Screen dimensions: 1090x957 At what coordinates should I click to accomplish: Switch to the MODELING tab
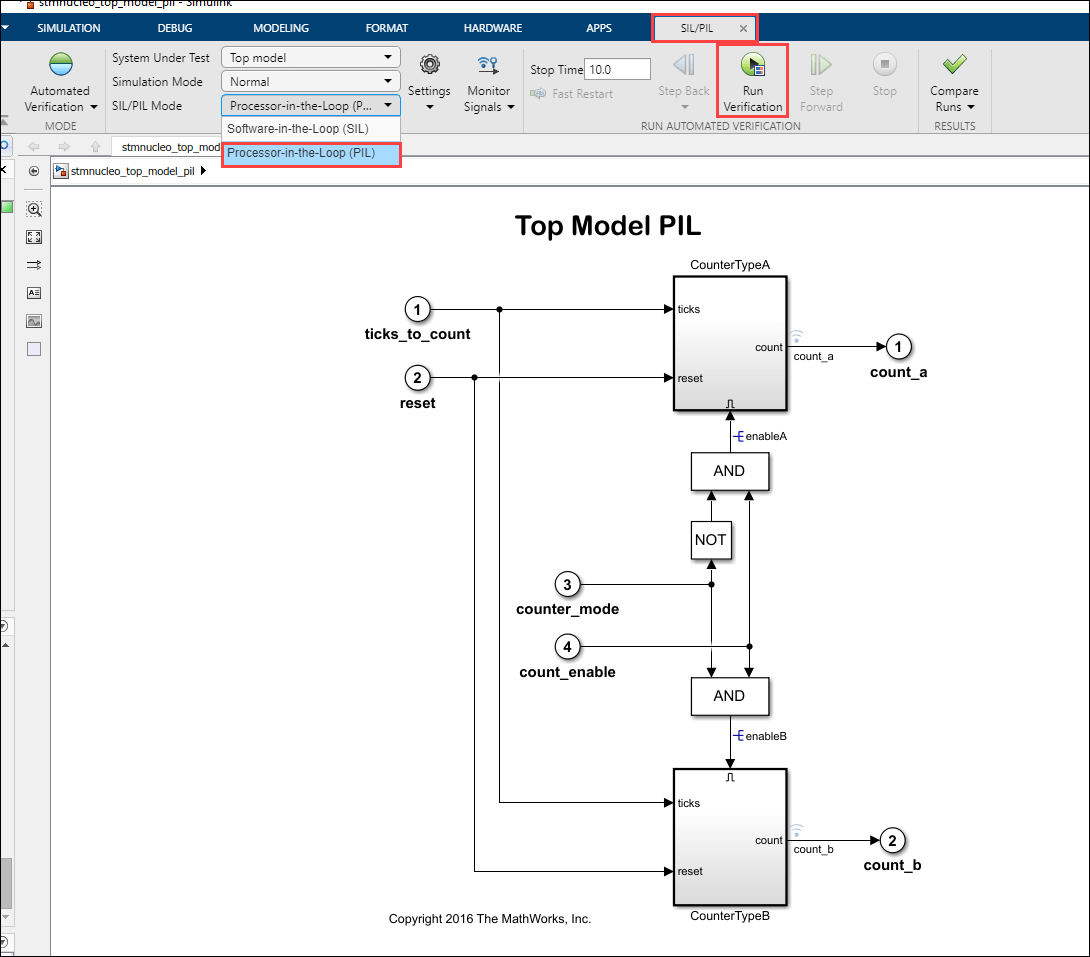(x=281, y=28)
